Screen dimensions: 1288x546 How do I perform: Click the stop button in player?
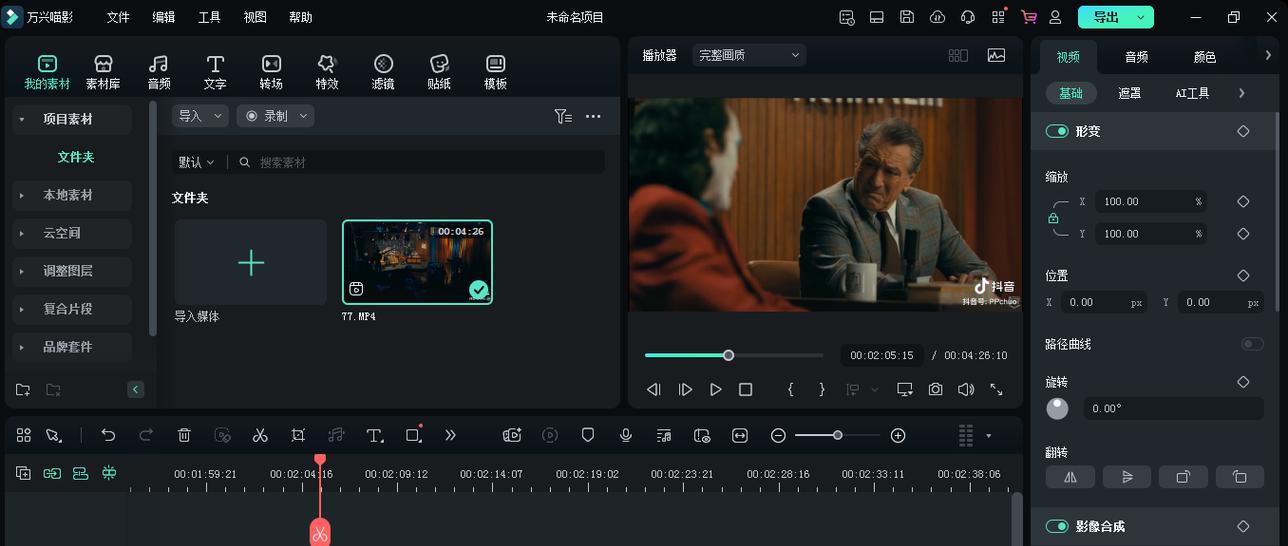[745, 389]
